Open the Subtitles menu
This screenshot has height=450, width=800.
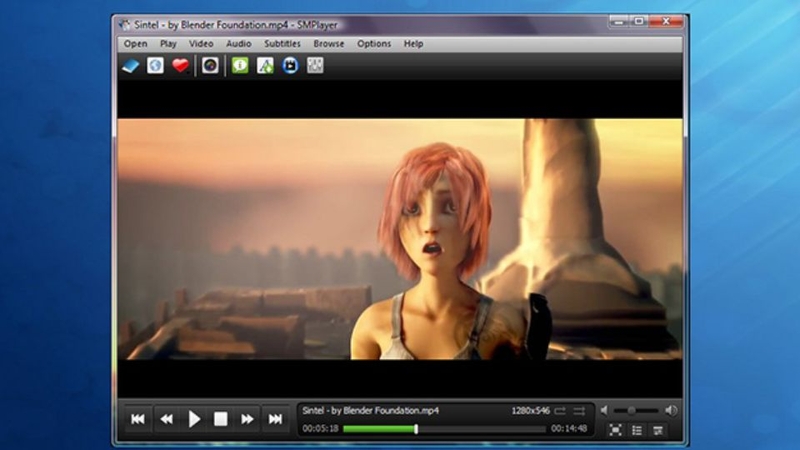[x=282, y=44]
